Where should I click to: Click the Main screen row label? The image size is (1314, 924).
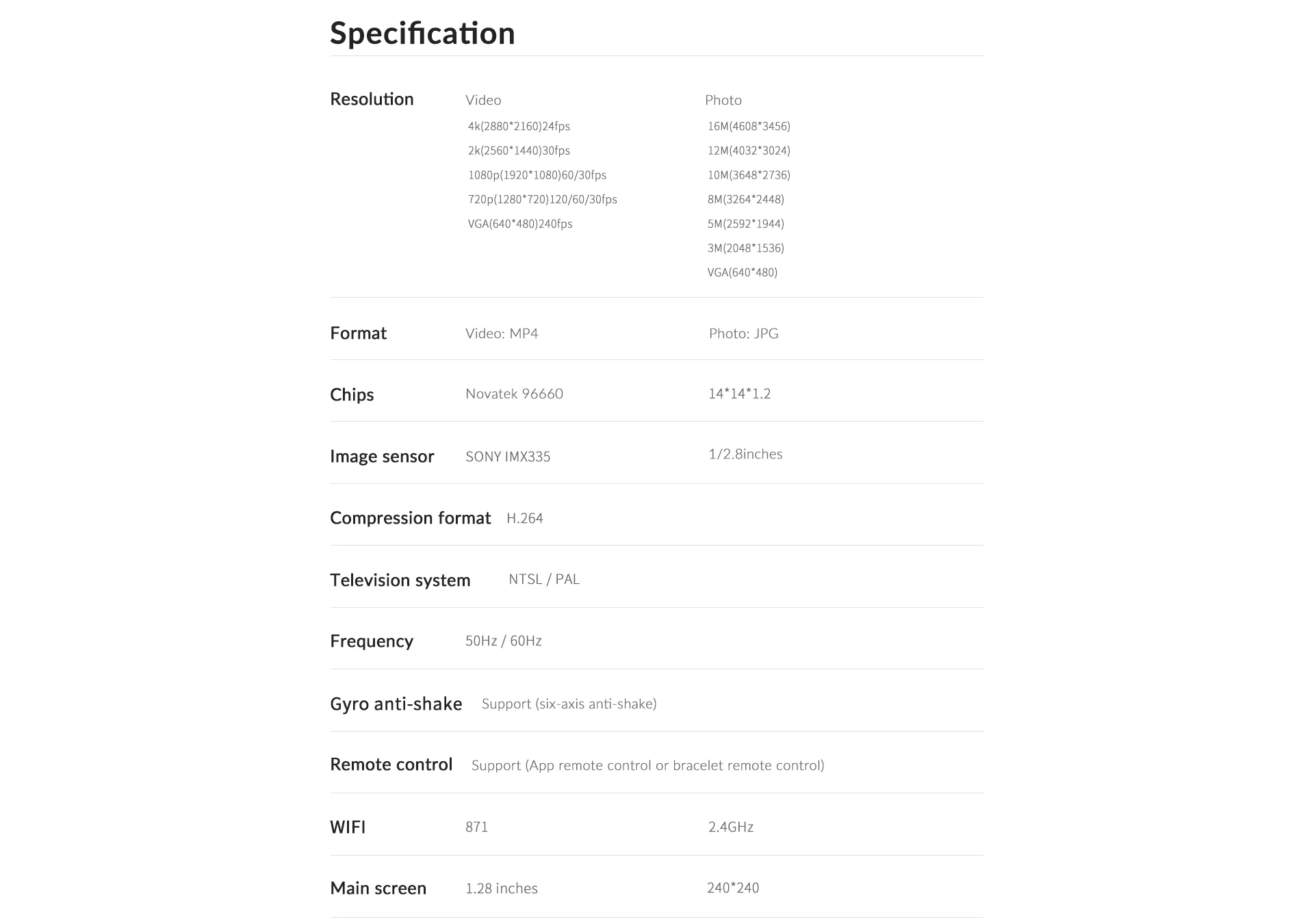pyautogui.click(x=378, y=888)
